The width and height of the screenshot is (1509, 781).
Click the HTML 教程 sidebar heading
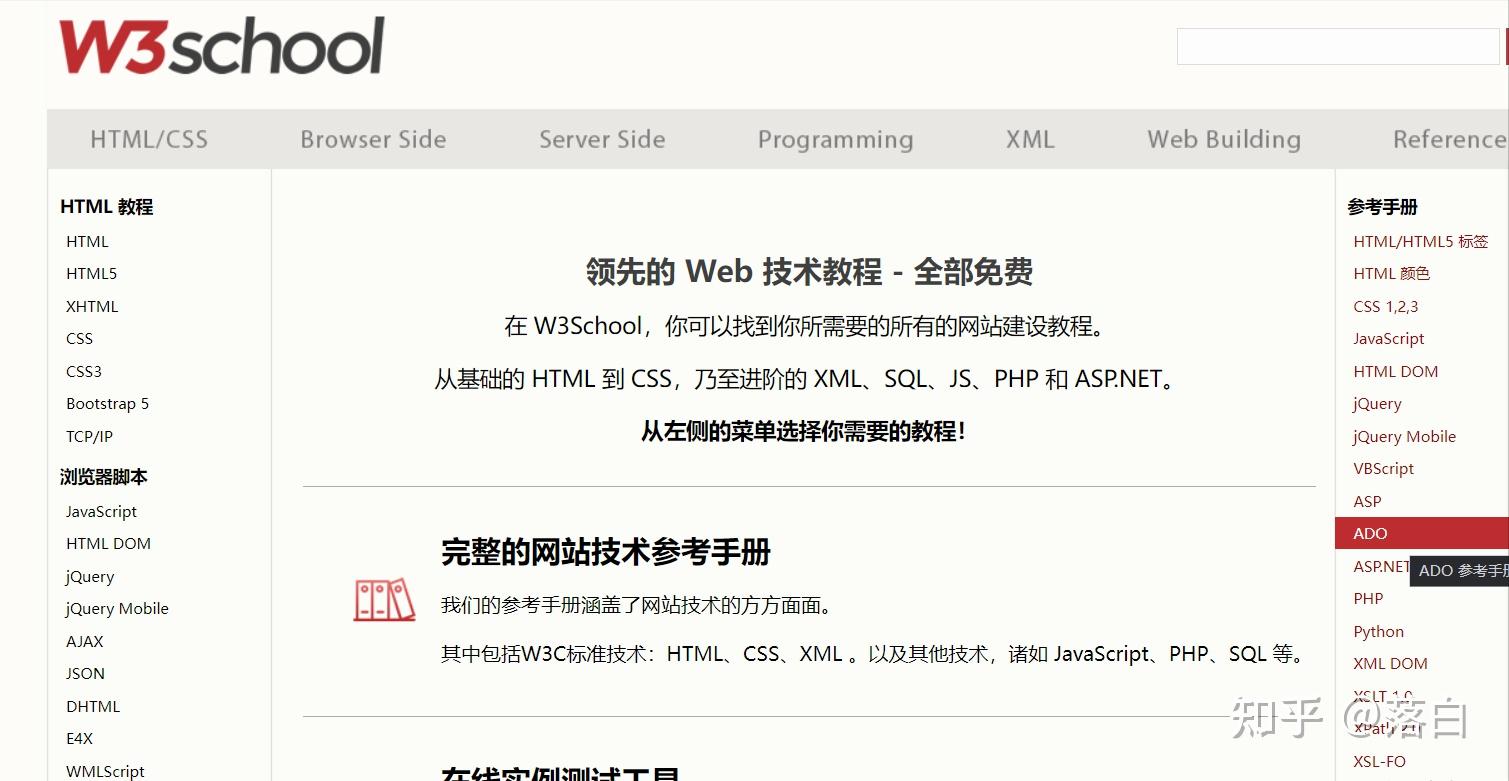point(106,206)
